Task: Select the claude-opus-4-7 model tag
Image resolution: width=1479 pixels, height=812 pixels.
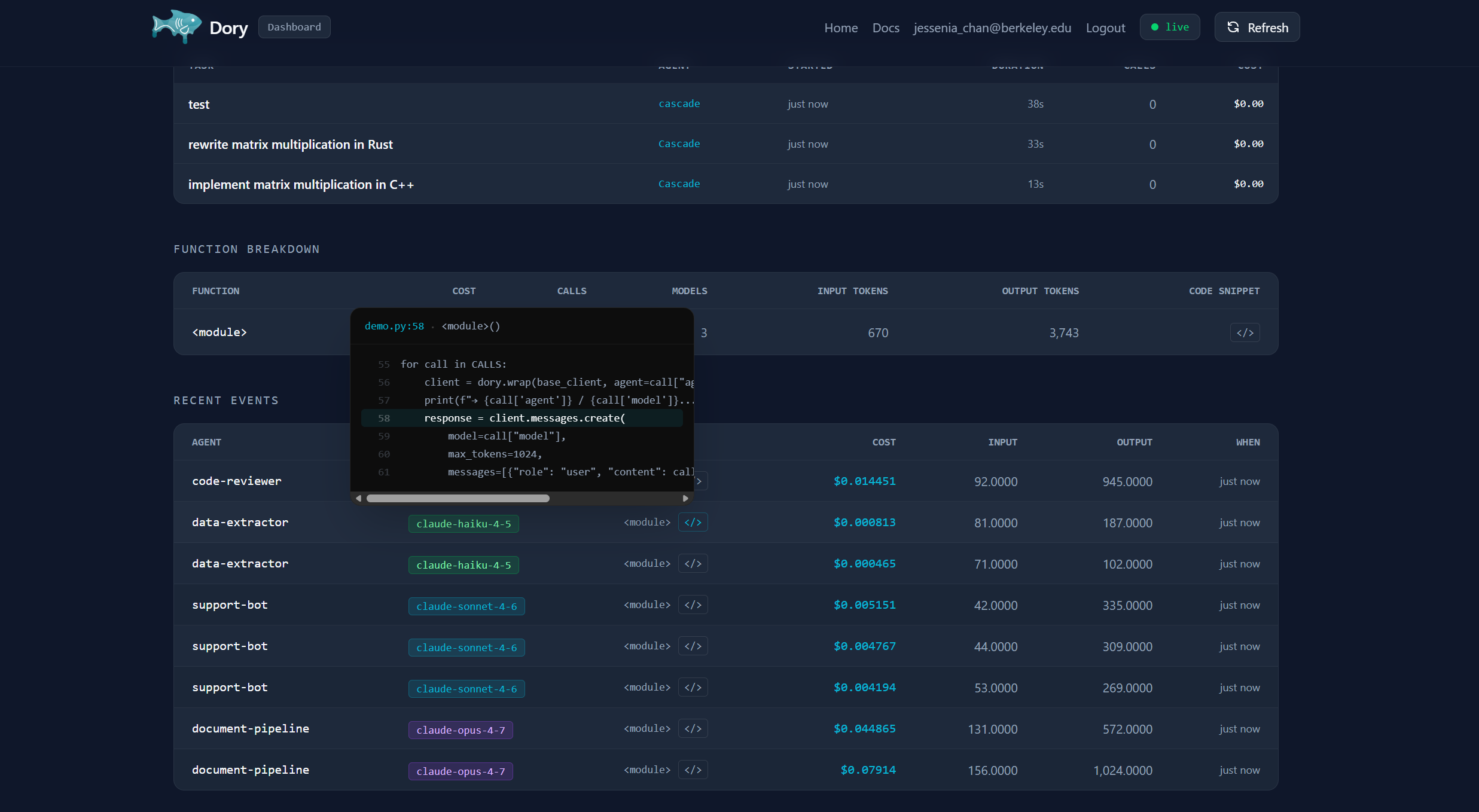Action: point(460,730)
